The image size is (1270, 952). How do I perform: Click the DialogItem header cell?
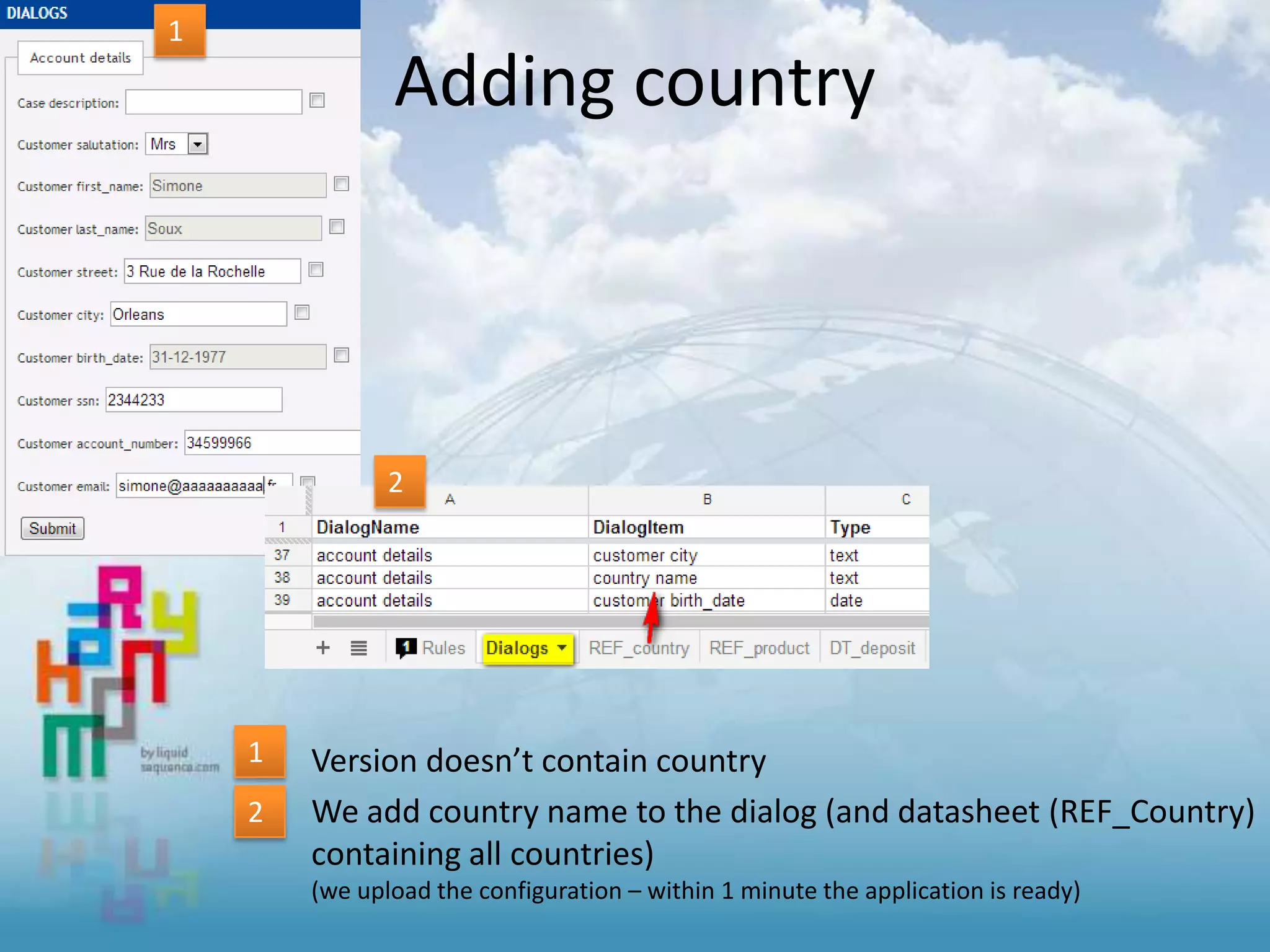707,527
